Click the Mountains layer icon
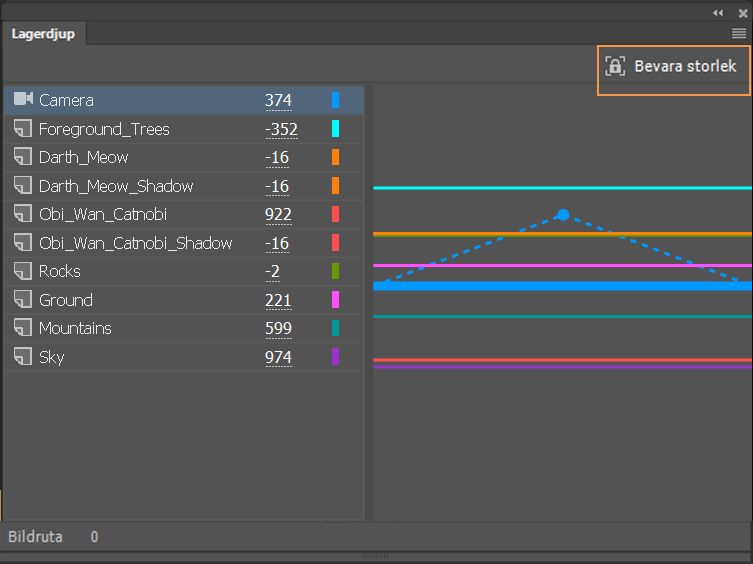The width and height of the screenshot is (753, 564). [23, 328]
